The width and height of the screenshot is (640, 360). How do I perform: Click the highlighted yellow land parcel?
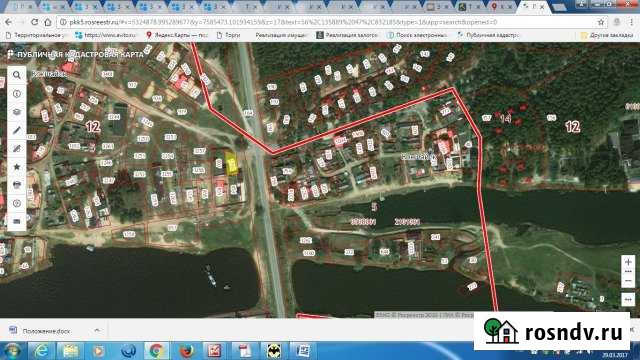pos(232,164)
